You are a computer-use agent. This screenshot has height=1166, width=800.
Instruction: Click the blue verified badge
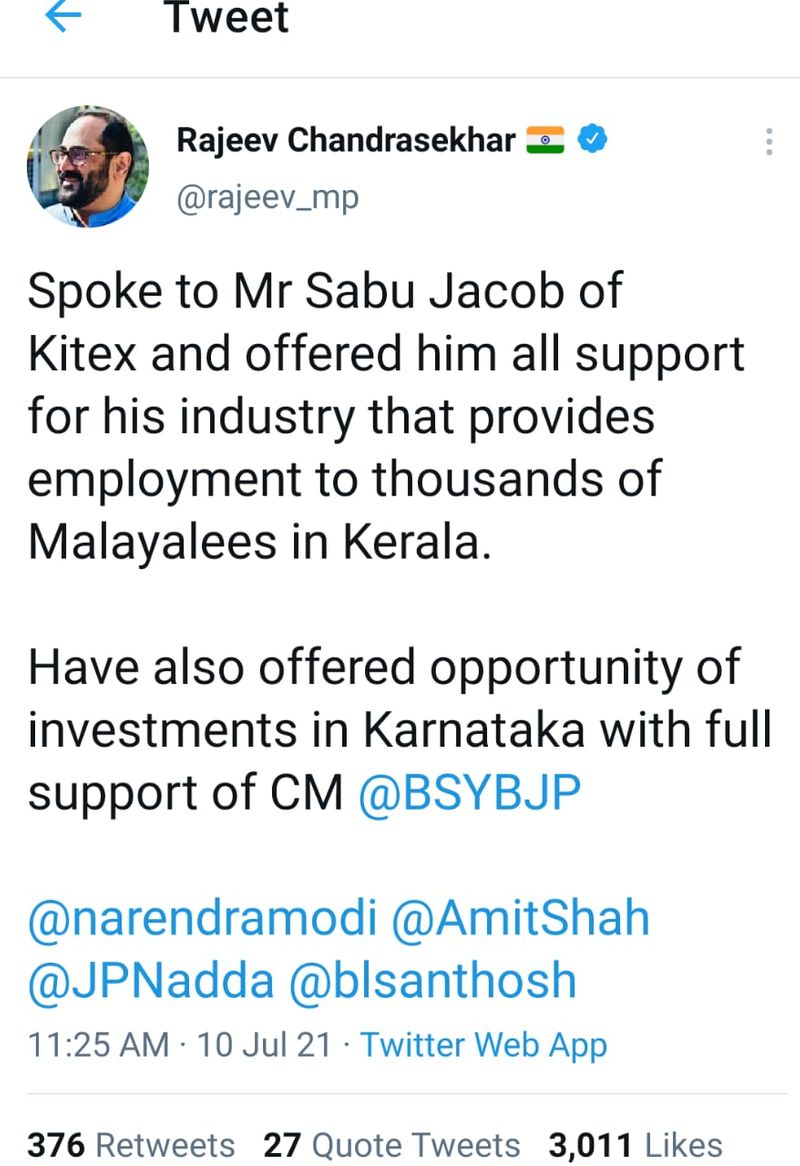click(x=593, y=141)
